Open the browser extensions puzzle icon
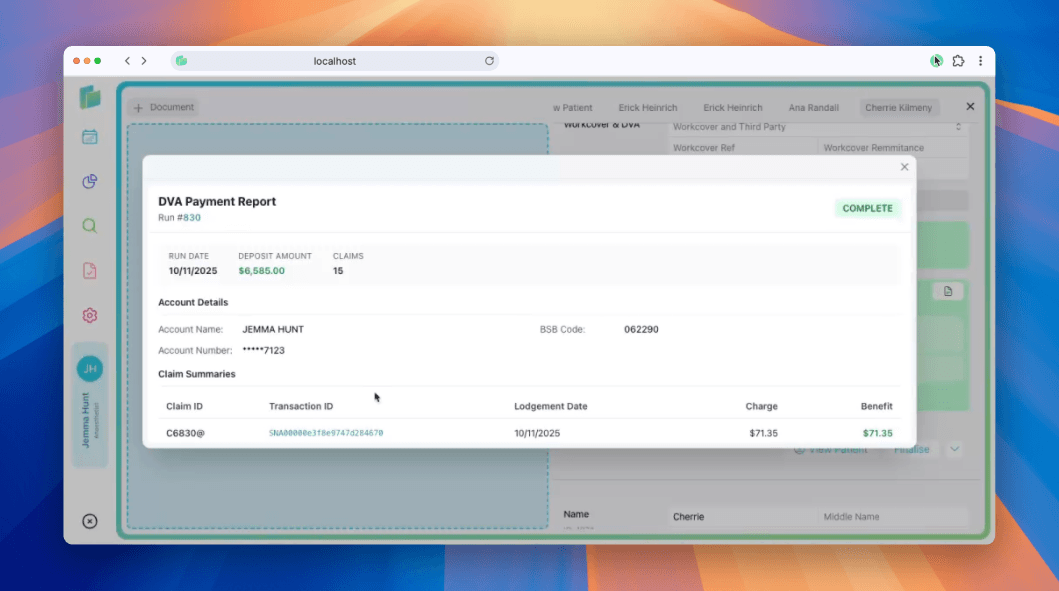The width and height of the screenshot is (1059, 591). [958, 60]
